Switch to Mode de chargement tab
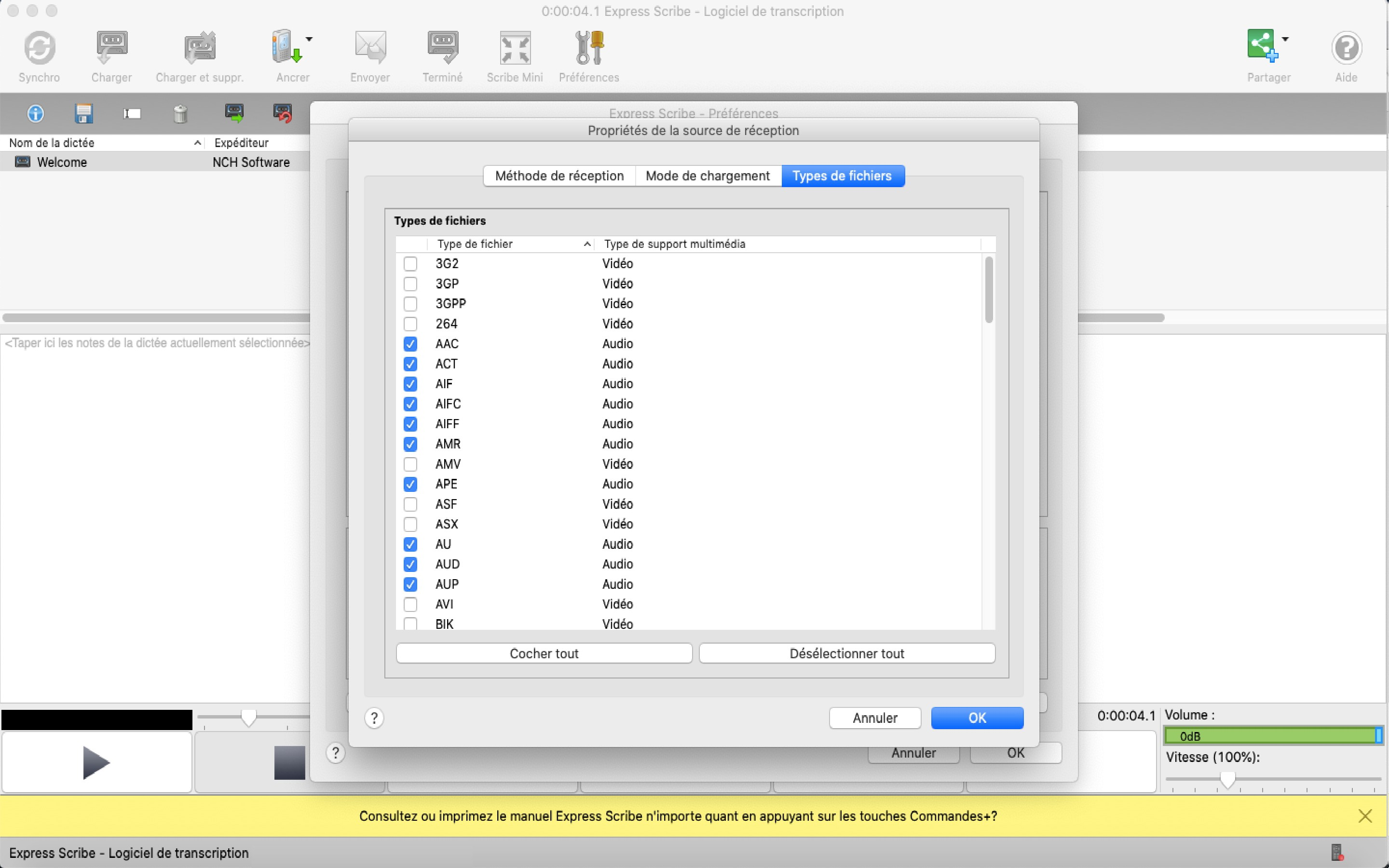Image resolution: width=1389 pixels, height=868 pixels. [x=707, y=176]
